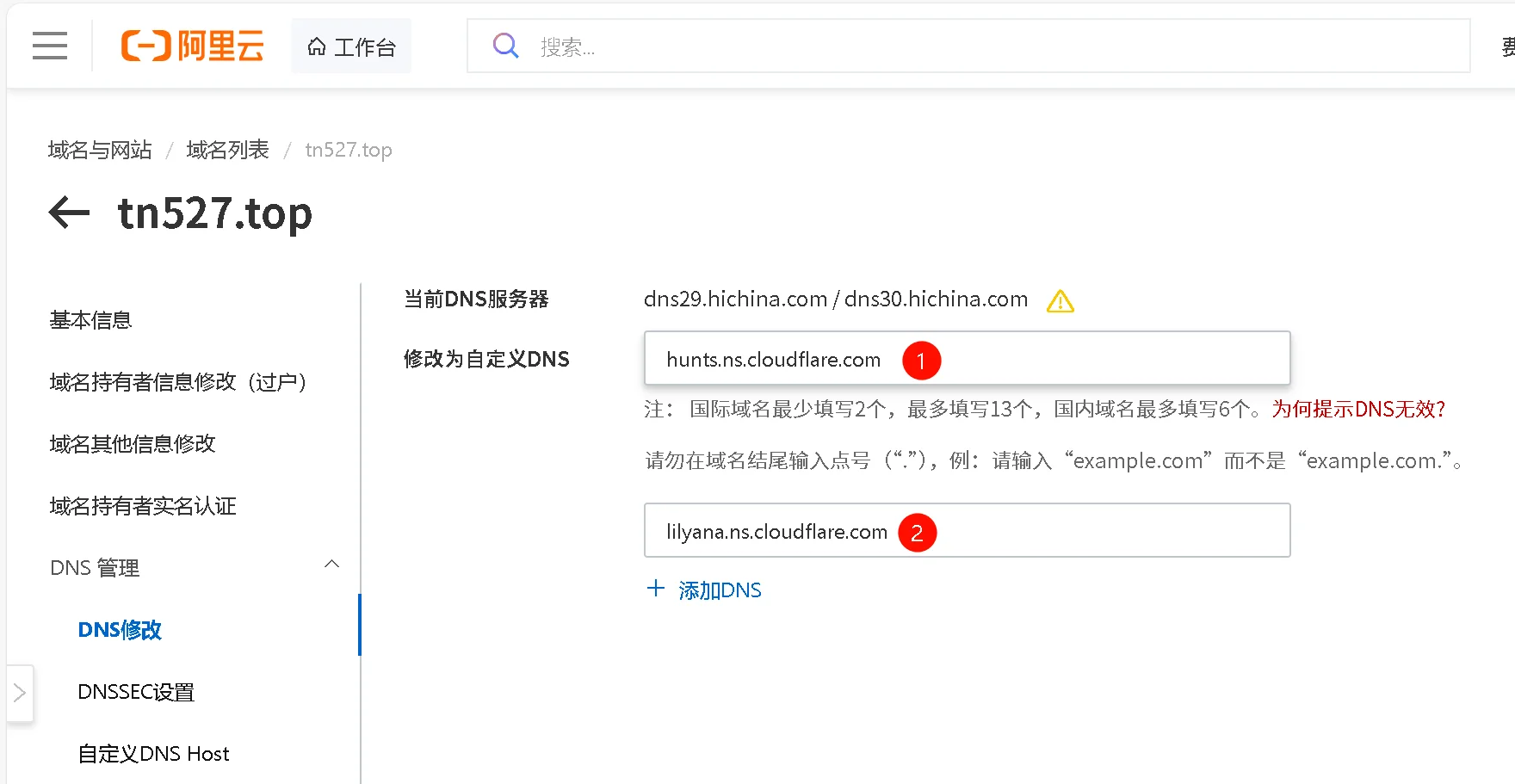Screen dimensions: 1515x784
Task: Open 自定义DNS Host submenu item
Action: [x=153, y=754]
